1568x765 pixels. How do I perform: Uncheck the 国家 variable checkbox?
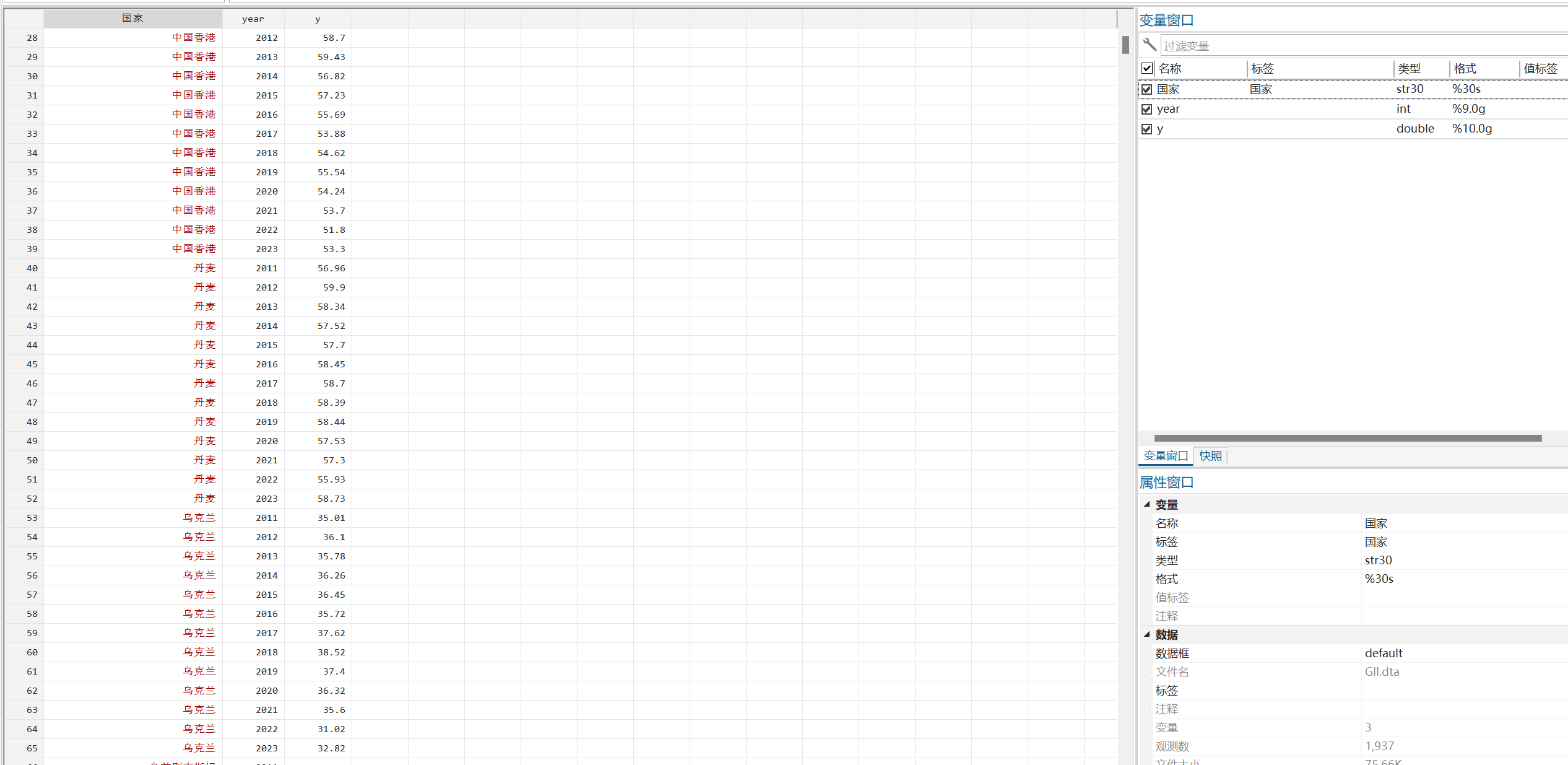tap(1147, 89)
